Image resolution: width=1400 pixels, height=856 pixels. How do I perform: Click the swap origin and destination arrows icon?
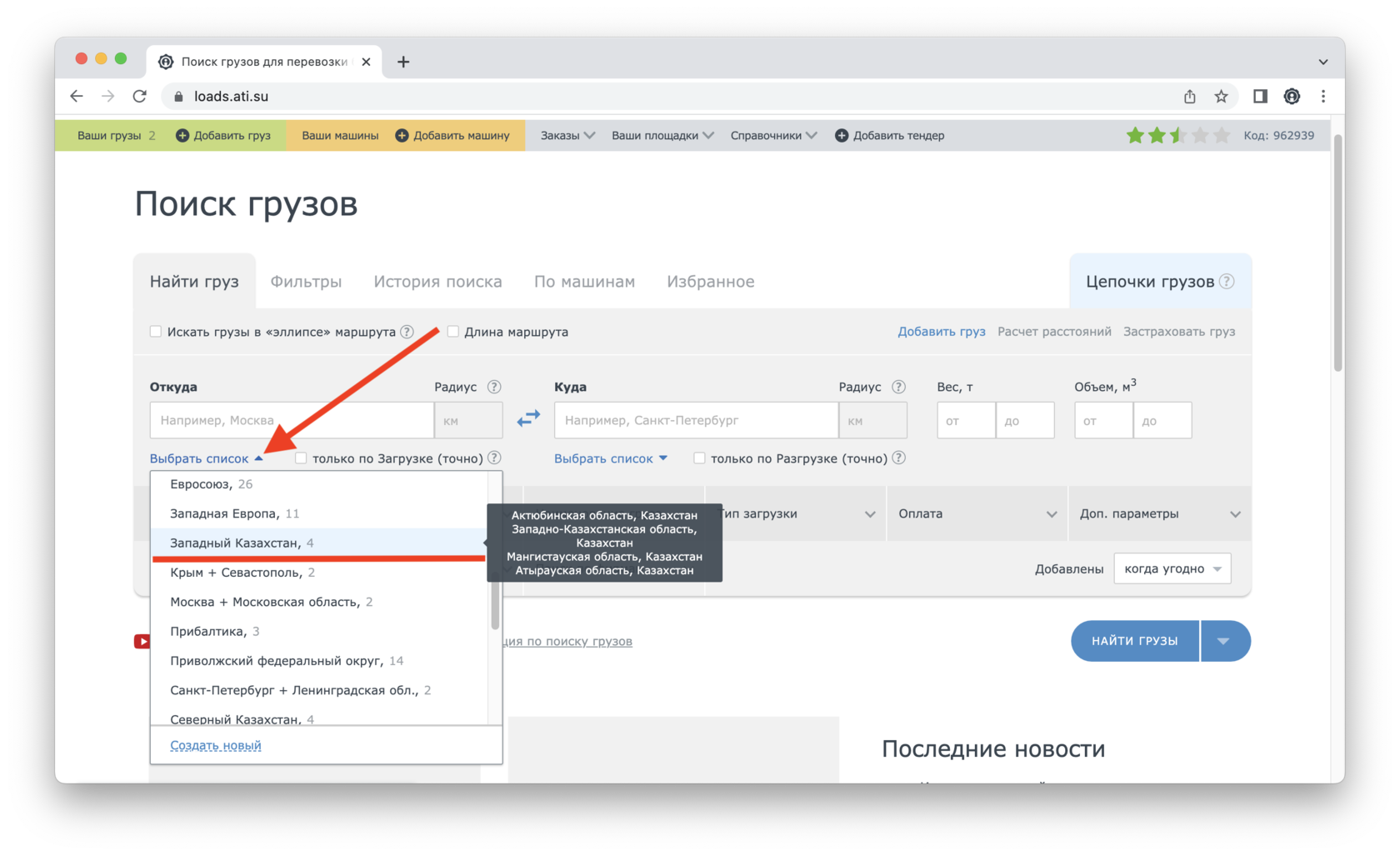528,418
